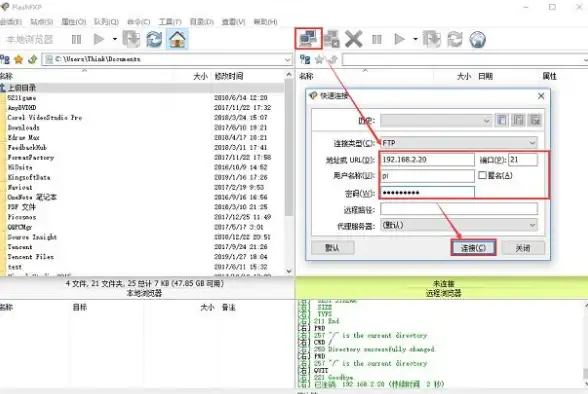This screenshot has height=394, width=588.
Task: Open the Sites menu (S)
Action: coord(42,22)
